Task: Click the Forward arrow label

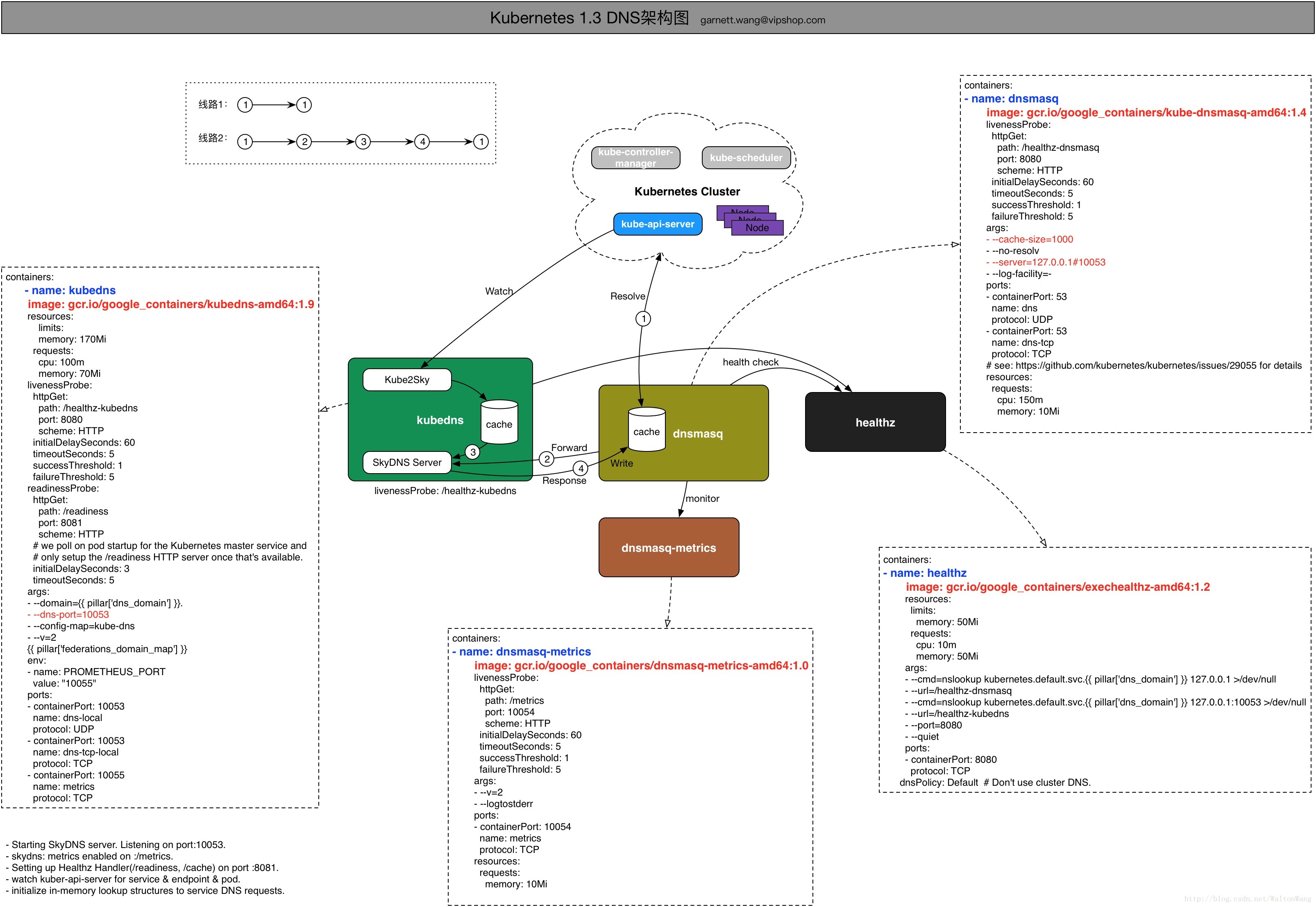Action: coord(569,448)
